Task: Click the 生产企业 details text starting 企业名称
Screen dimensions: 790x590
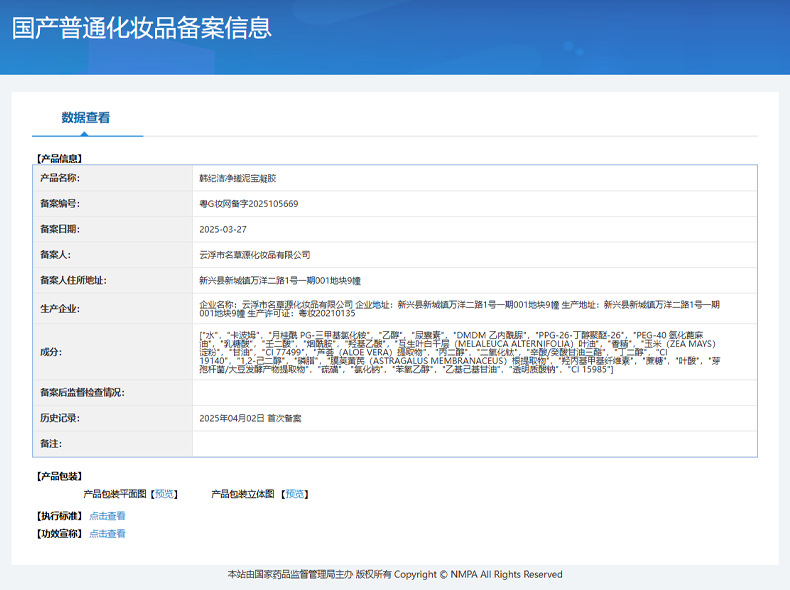Action: (x=459, y=309)
